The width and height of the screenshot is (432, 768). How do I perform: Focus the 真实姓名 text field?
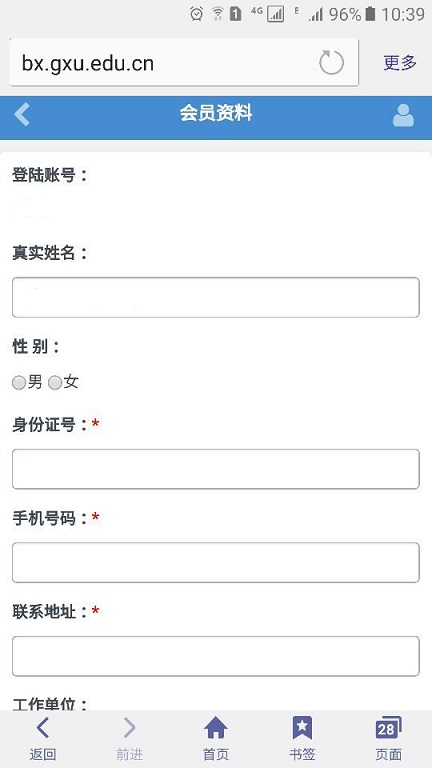[216, 297]
